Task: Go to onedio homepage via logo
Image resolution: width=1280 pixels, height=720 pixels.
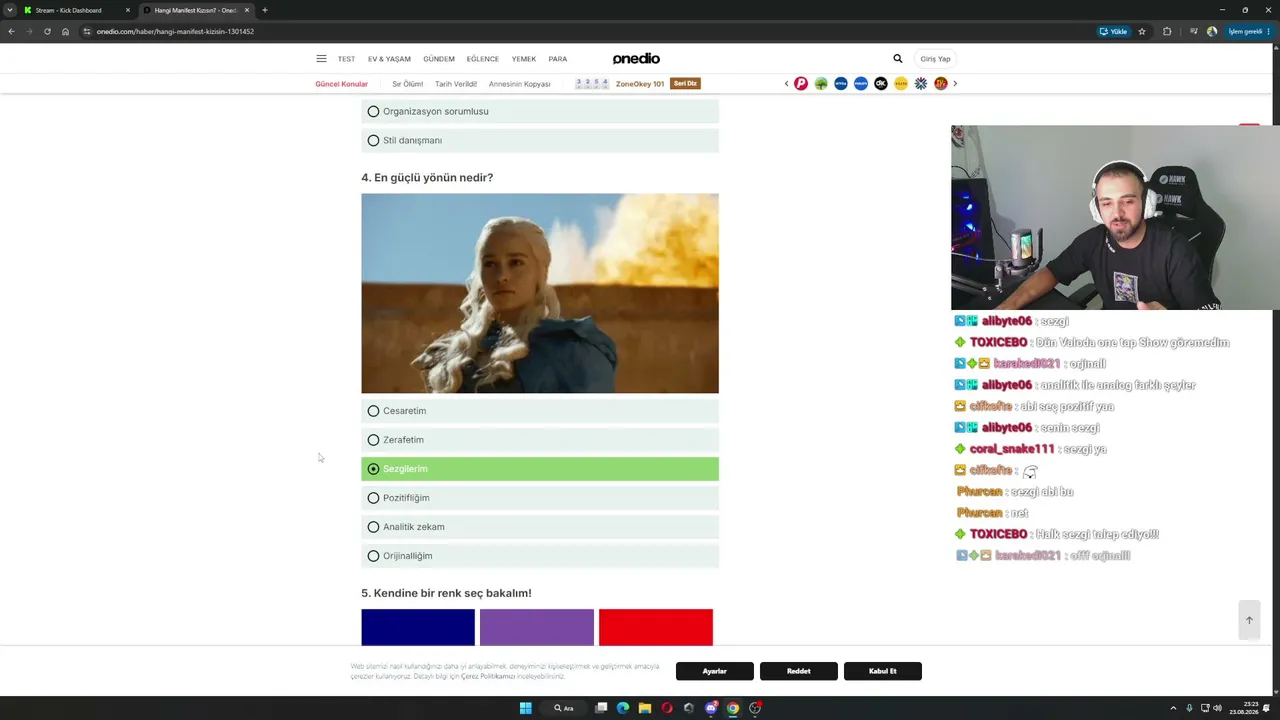Action: [636, 59]
